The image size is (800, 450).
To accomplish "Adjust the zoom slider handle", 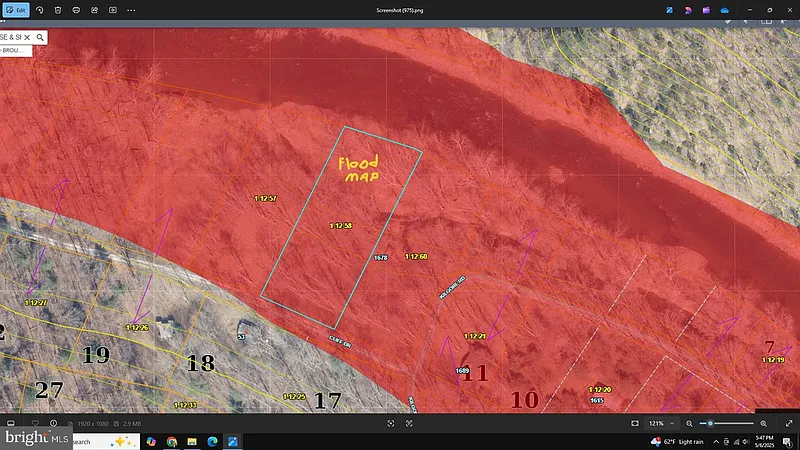I will point(710,423).
